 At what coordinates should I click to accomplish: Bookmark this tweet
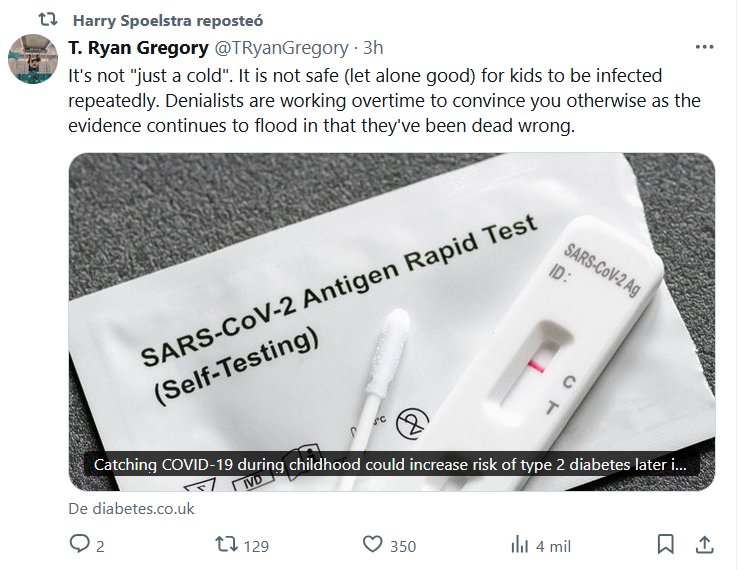pyautogui.click(x=666, y=545)
